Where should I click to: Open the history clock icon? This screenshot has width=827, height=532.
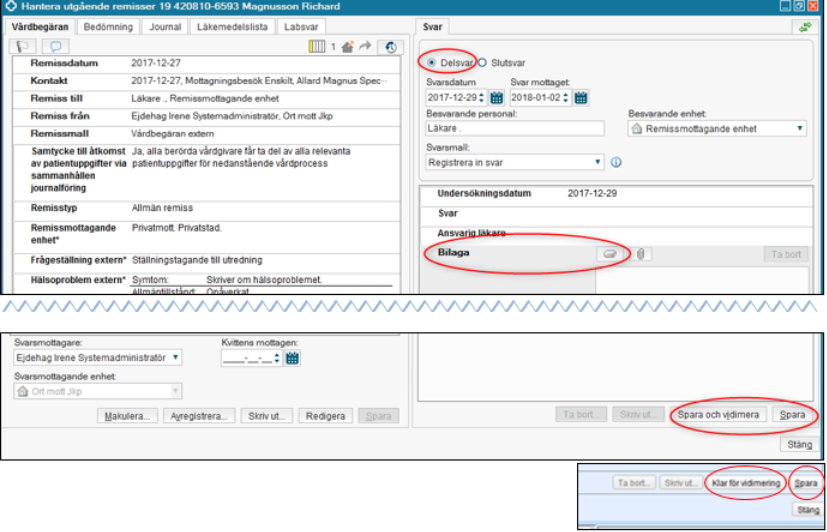pyautogui.click(x=390, y=46)
